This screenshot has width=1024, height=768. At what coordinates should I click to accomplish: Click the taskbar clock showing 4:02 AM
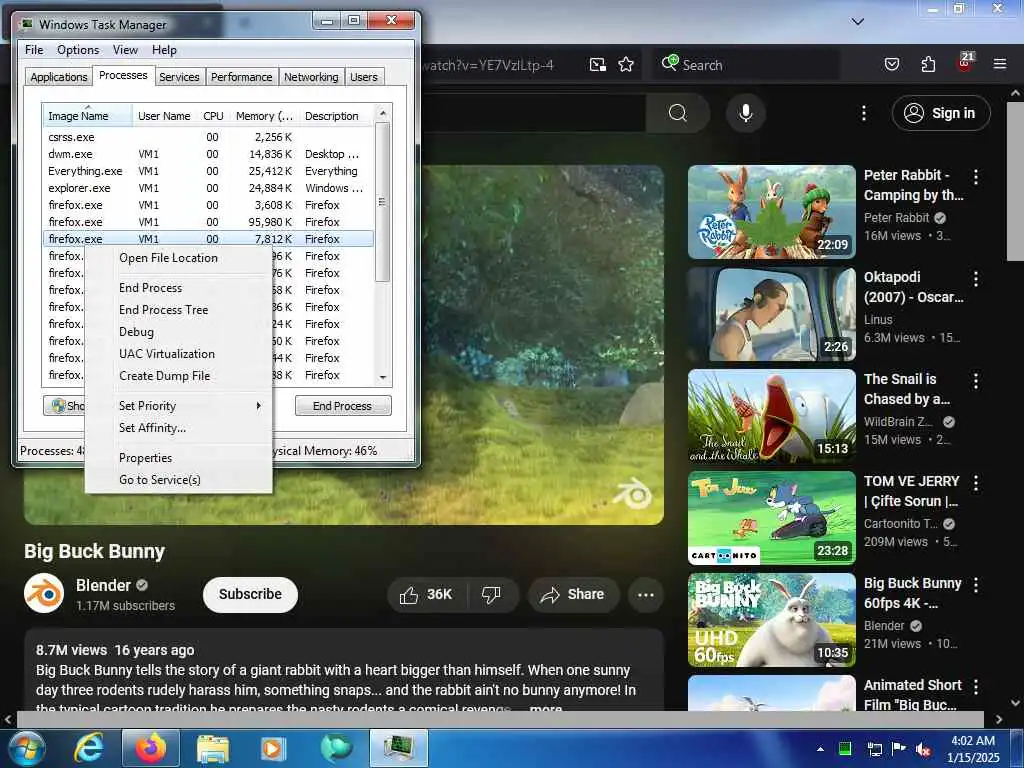tap(974, 749)
